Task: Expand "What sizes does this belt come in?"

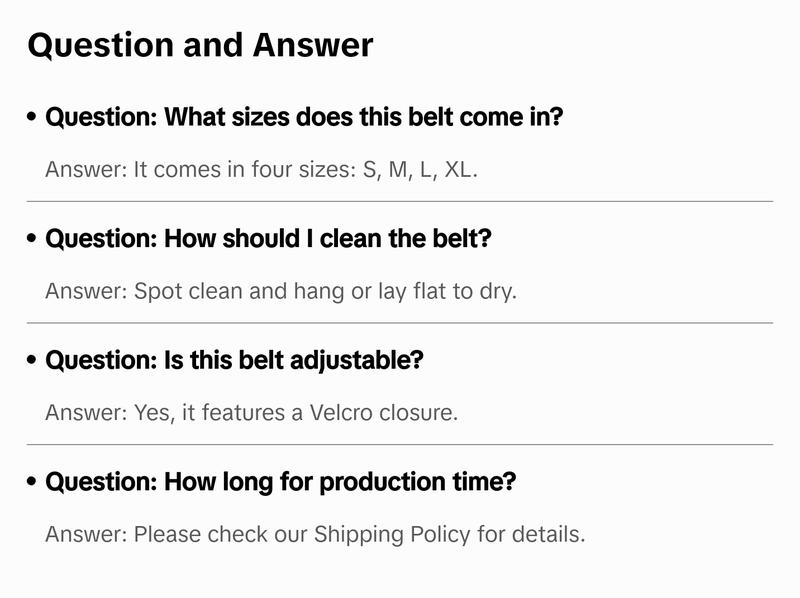Action: click(x=304, y=118)
